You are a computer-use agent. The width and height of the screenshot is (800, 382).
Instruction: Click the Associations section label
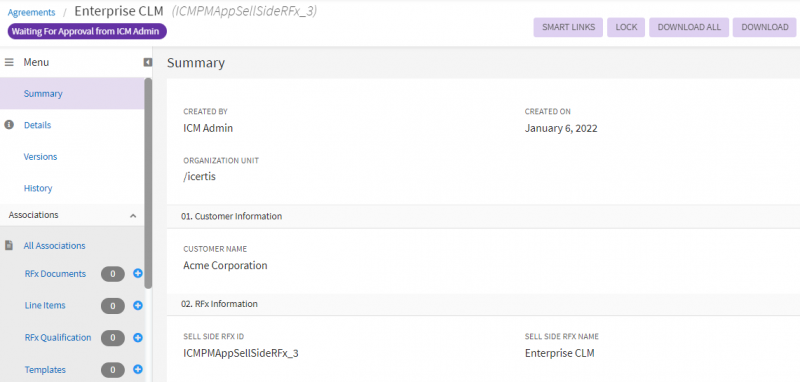(x=33, y=215)
